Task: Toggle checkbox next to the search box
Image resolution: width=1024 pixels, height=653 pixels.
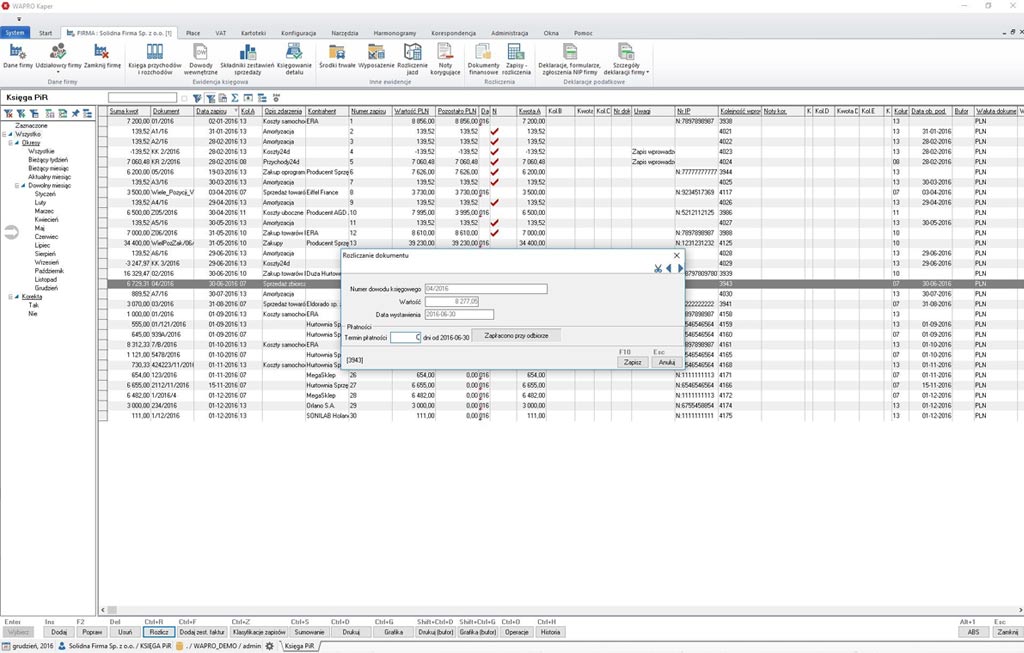Action: point(185,98)
